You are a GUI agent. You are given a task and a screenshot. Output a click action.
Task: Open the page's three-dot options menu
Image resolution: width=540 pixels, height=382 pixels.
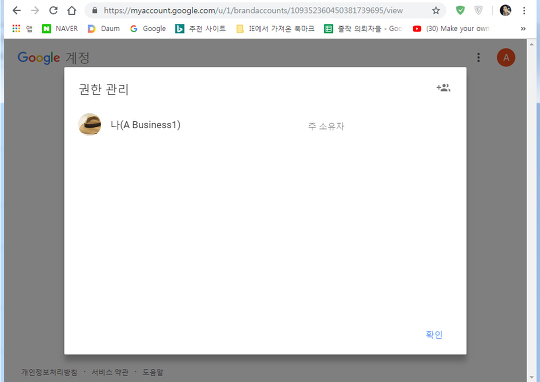tap(478, 58)
